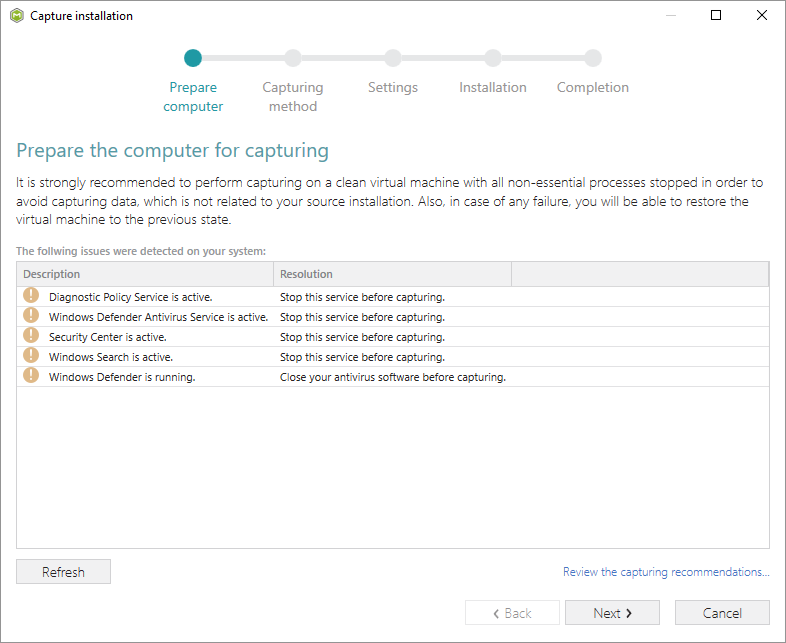Sort by the Description column header
The height and width of the screenshot is (643, 786).
[145, 274]
